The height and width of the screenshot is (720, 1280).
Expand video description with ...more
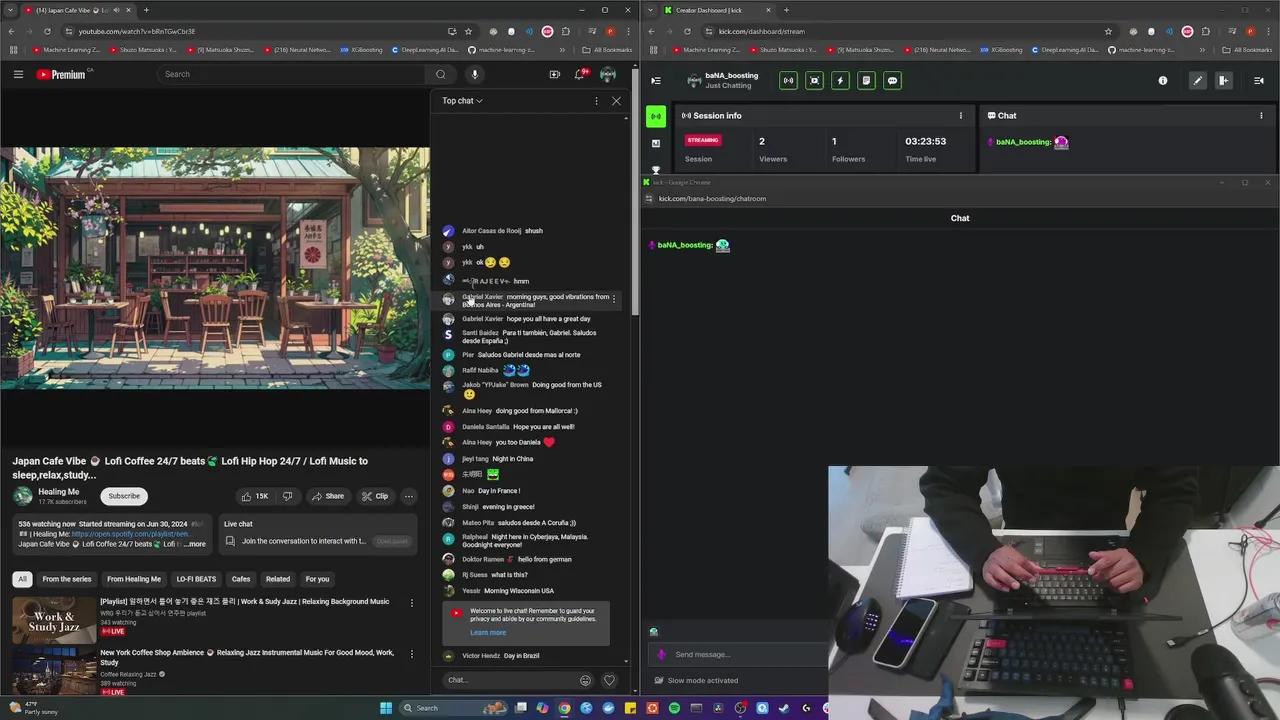click(x=194, y=544)
